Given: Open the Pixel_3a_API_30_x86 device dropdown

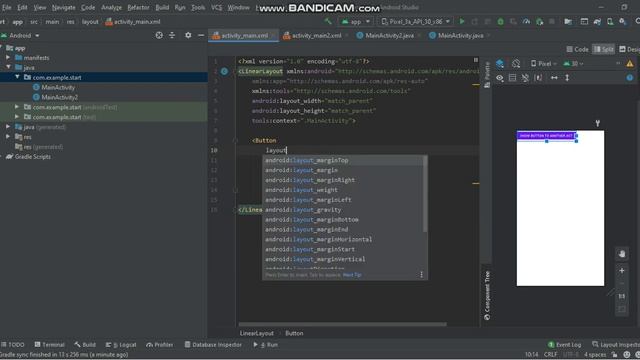Looking at the screenshot, I should coord(415,22).
